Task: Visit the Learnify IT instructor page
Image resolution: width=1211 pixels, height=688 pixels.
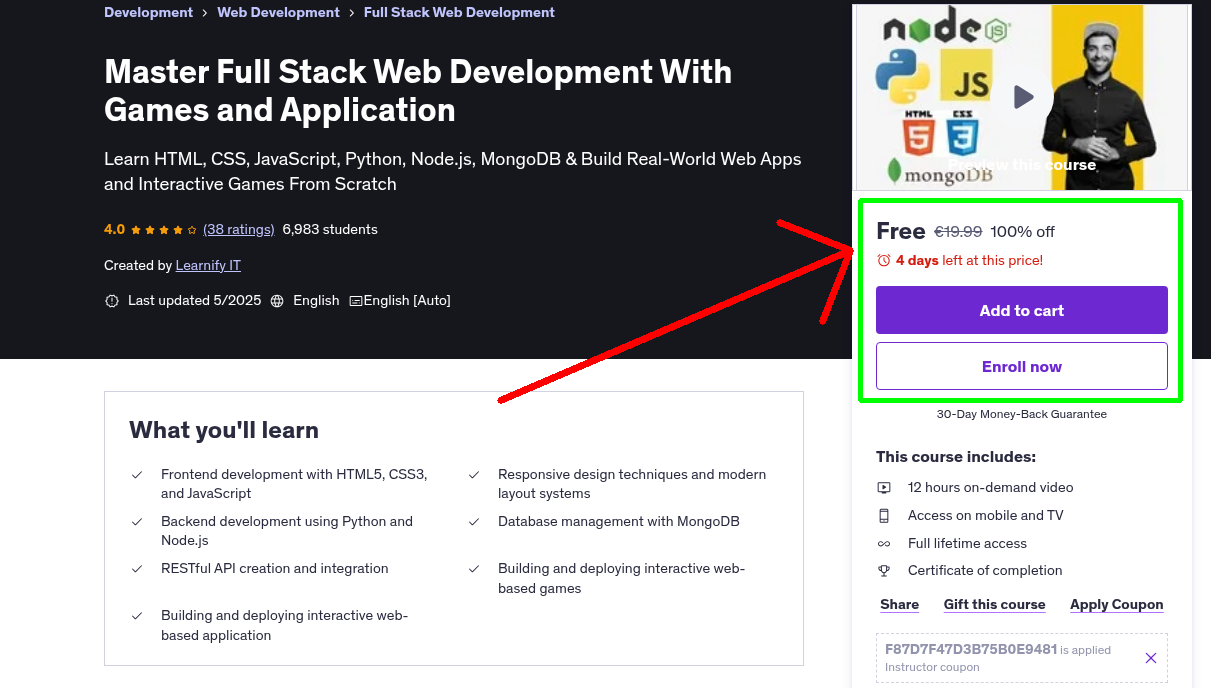Action: [208, 266]
